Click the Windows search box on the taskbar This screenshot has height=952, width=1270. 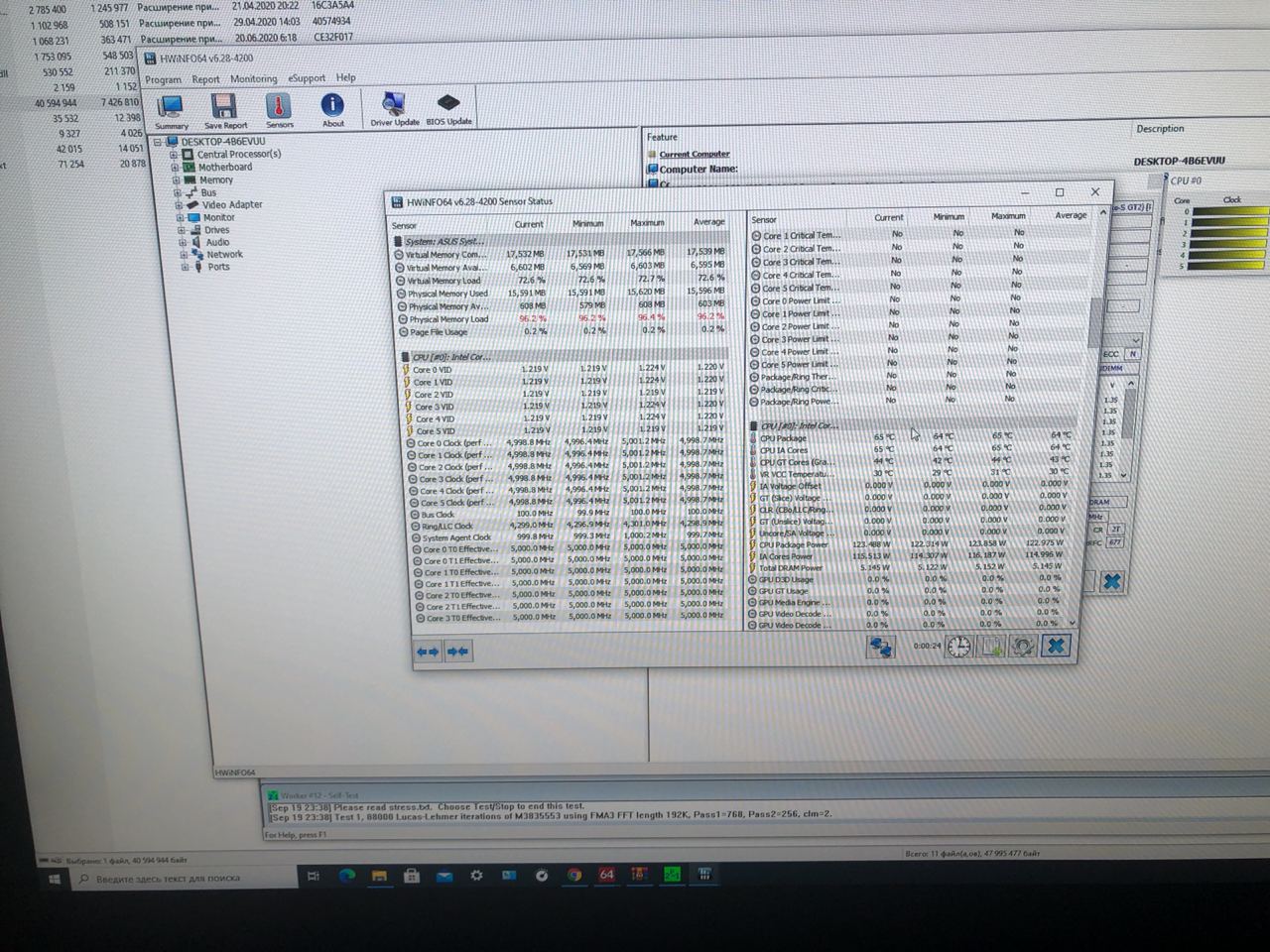(x=184, y=879)
